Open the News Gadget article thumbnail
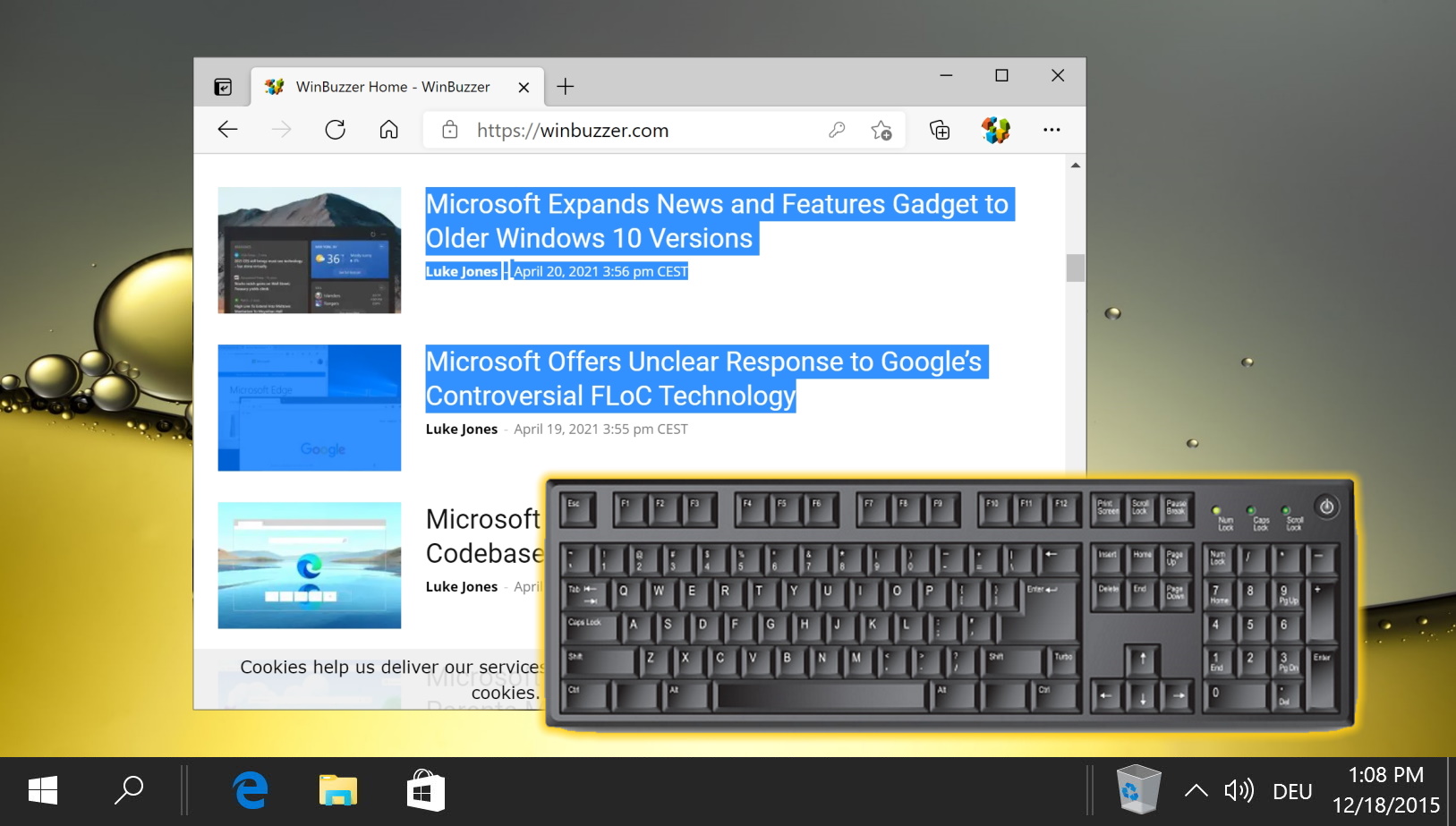Viewport: 1456px width, 826px height. point(310,250)
